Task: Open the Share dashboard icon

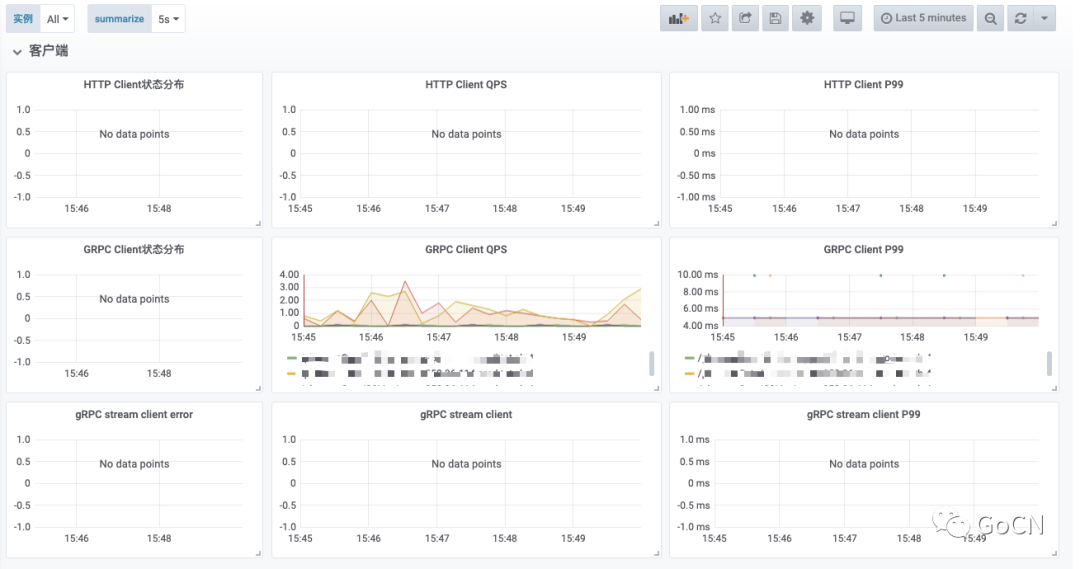Action: tap(745, 19)
